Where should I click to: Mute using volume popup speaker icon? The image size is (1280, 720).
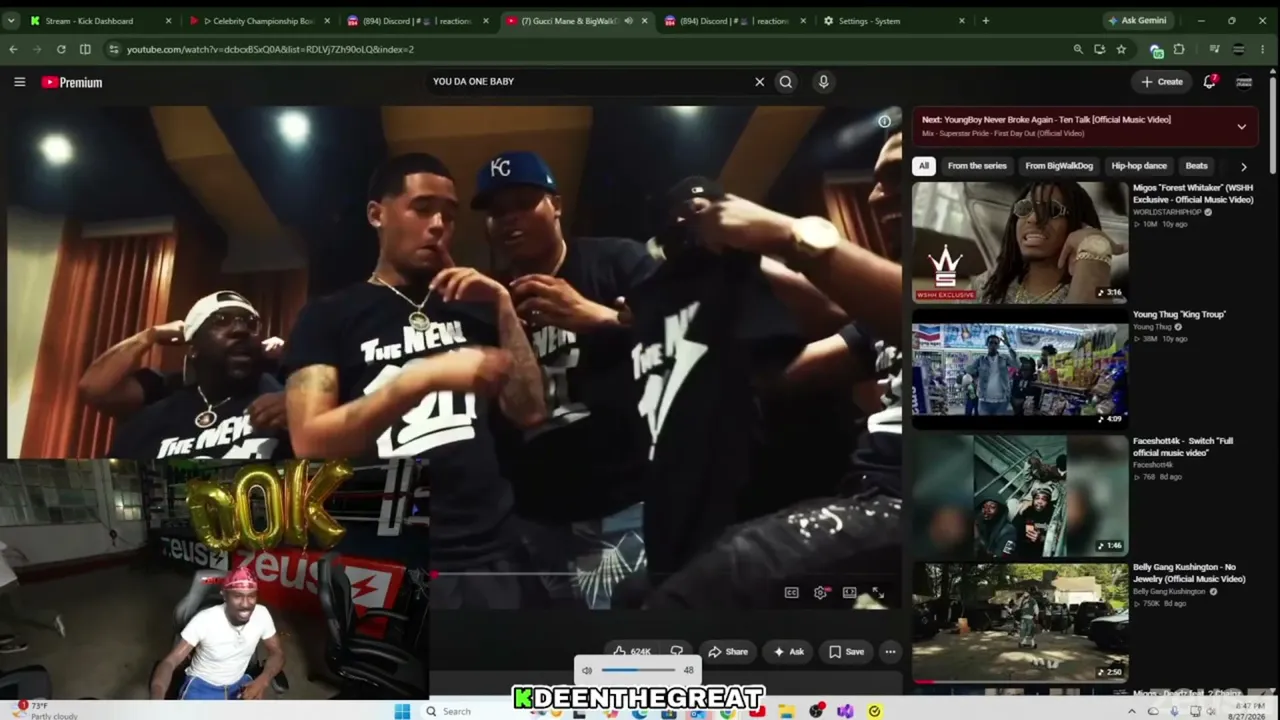click(x=587, y=670)
